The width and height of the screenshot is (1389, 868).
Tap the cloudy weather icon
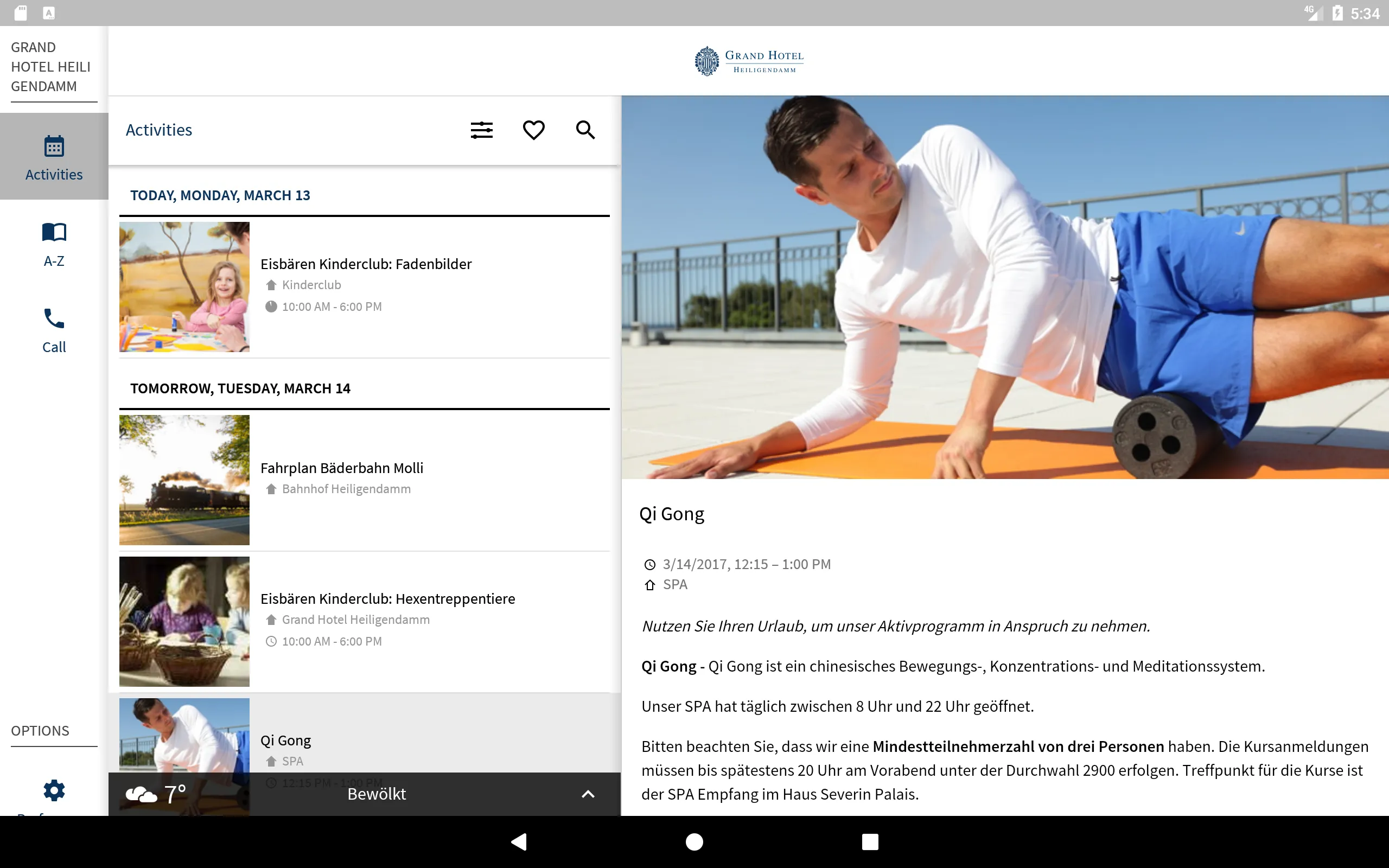coord(141,795)
